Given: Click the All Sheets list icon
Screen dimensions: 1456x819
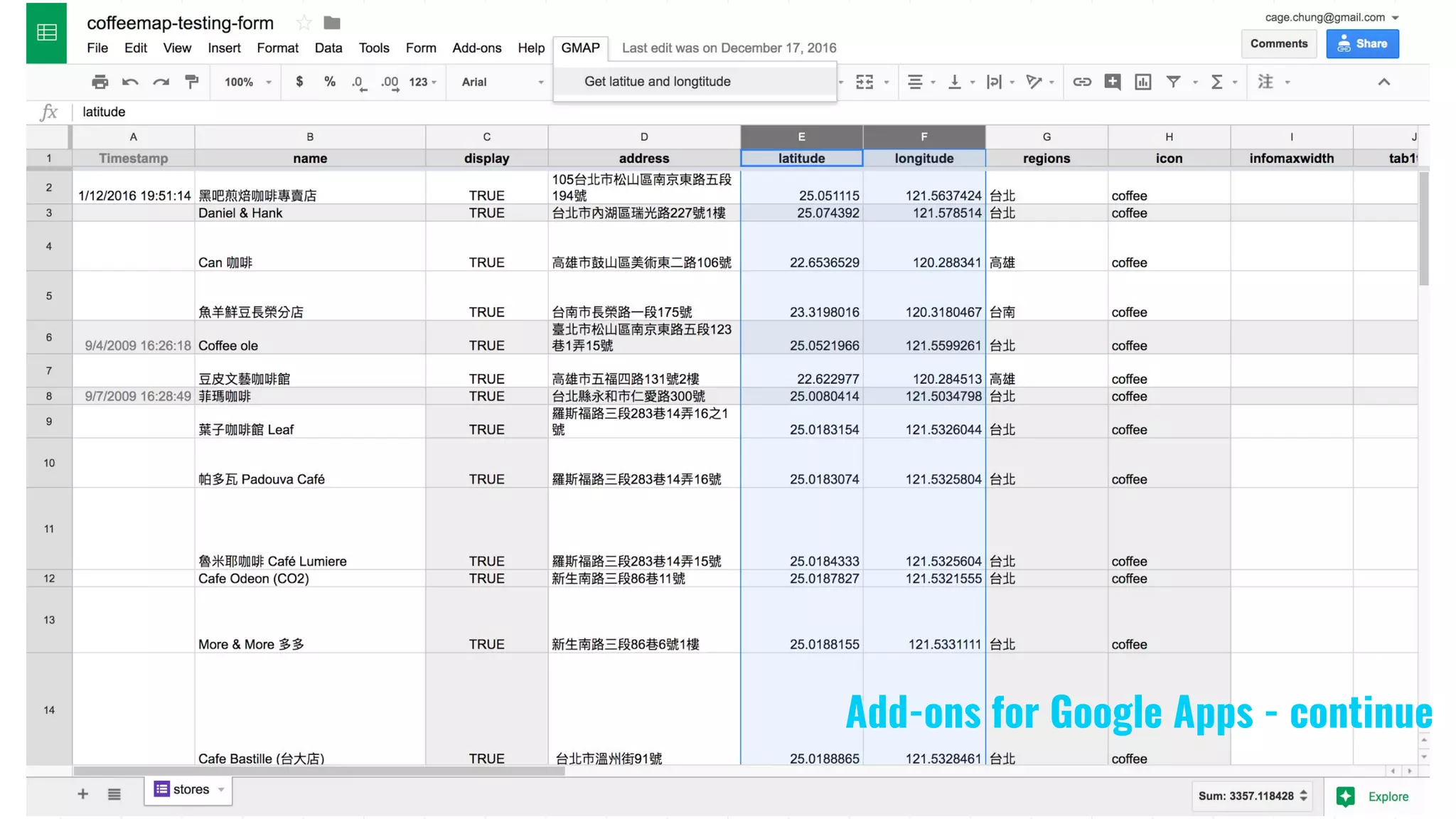Looking at the screenshot, I should click(114, 794).
